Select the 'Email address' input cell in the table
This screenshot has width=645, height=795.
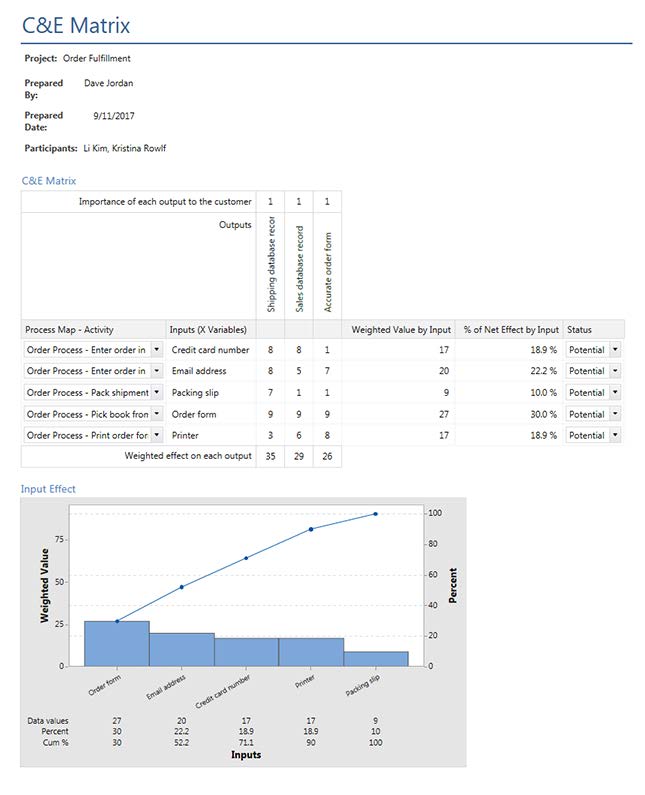pyautogui.click(x=200, y=371)
